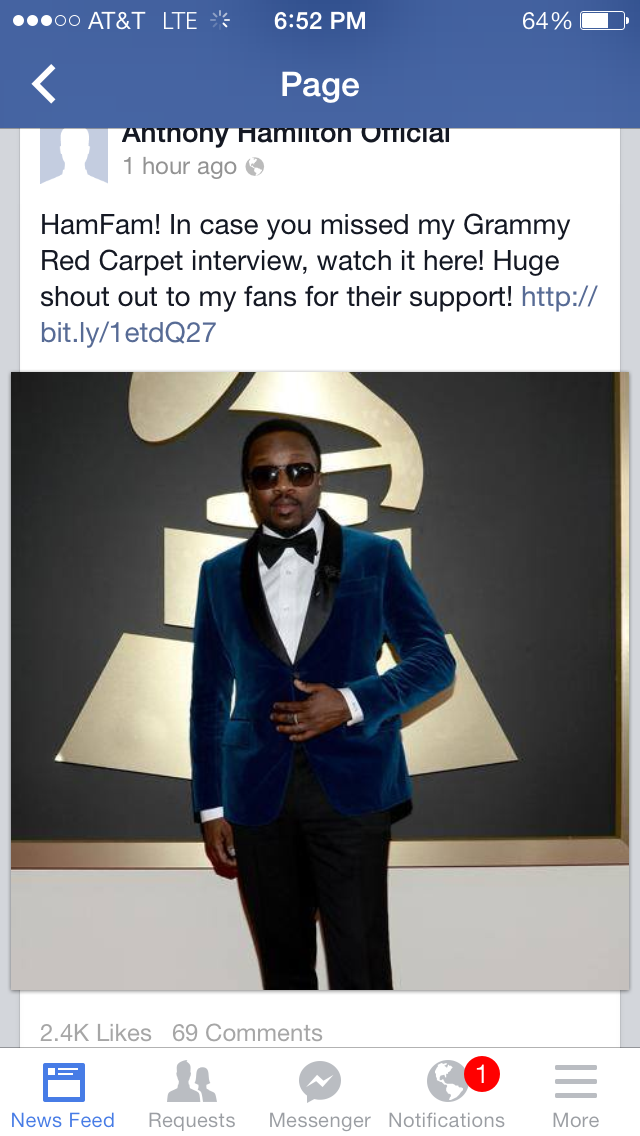Image resolution: width=640 pixels, height=1136 pixels.
Task: Tap the Page title in header
Action: (320, 85)
